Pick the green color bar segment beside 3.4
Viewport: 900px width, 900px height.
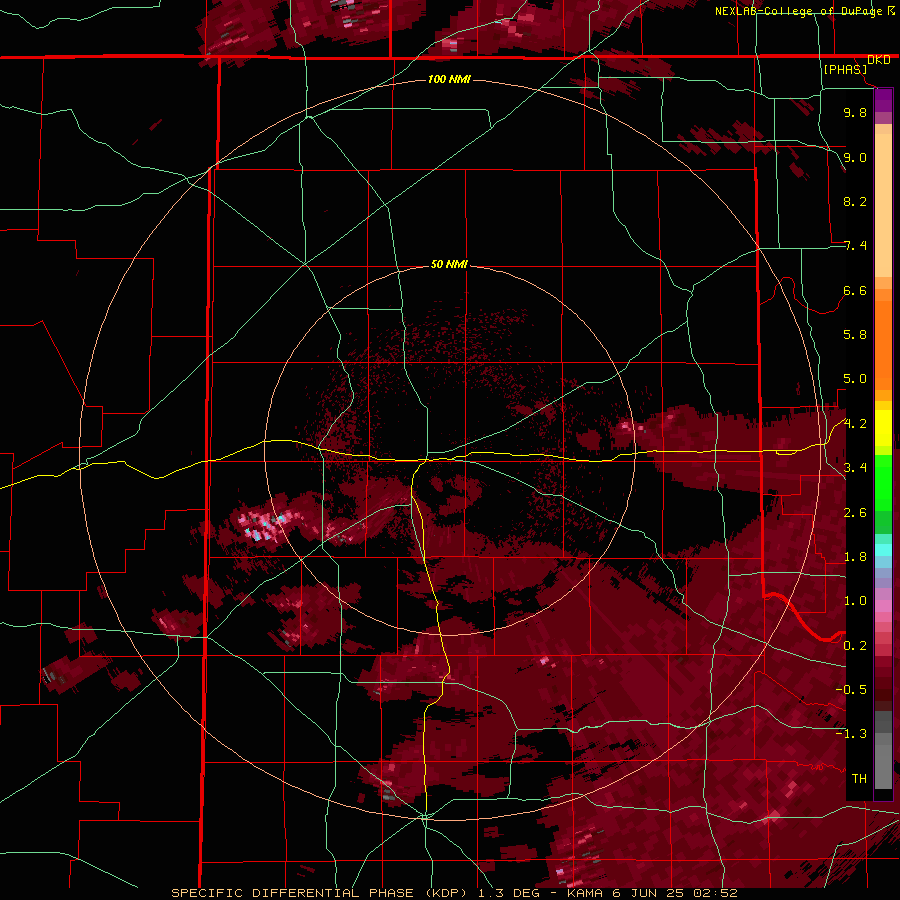click(883, 481)
